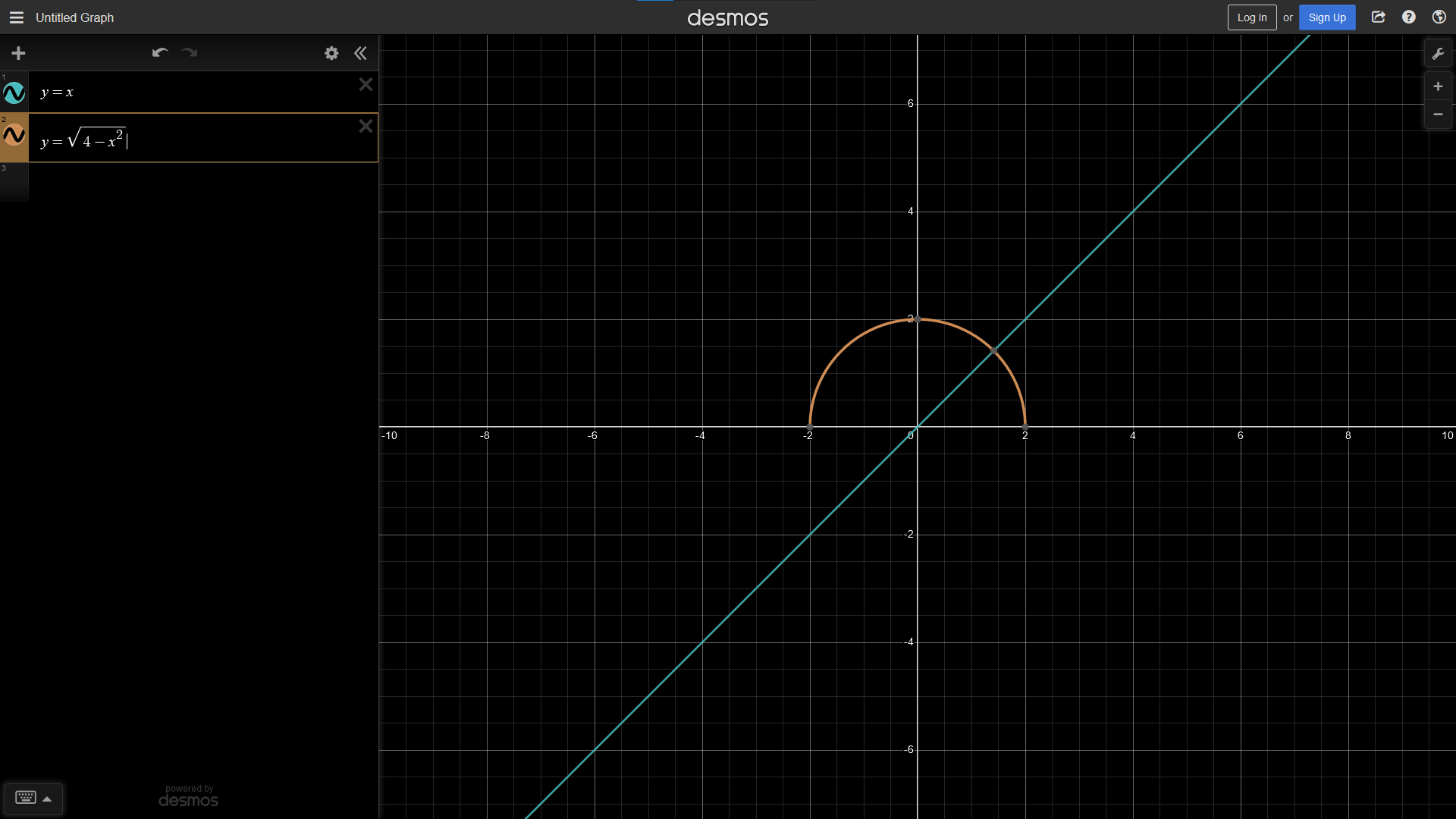Viewport: 1456px width, 819px height.
Task: Hide the semicircle expression graph
Action: 14,135
